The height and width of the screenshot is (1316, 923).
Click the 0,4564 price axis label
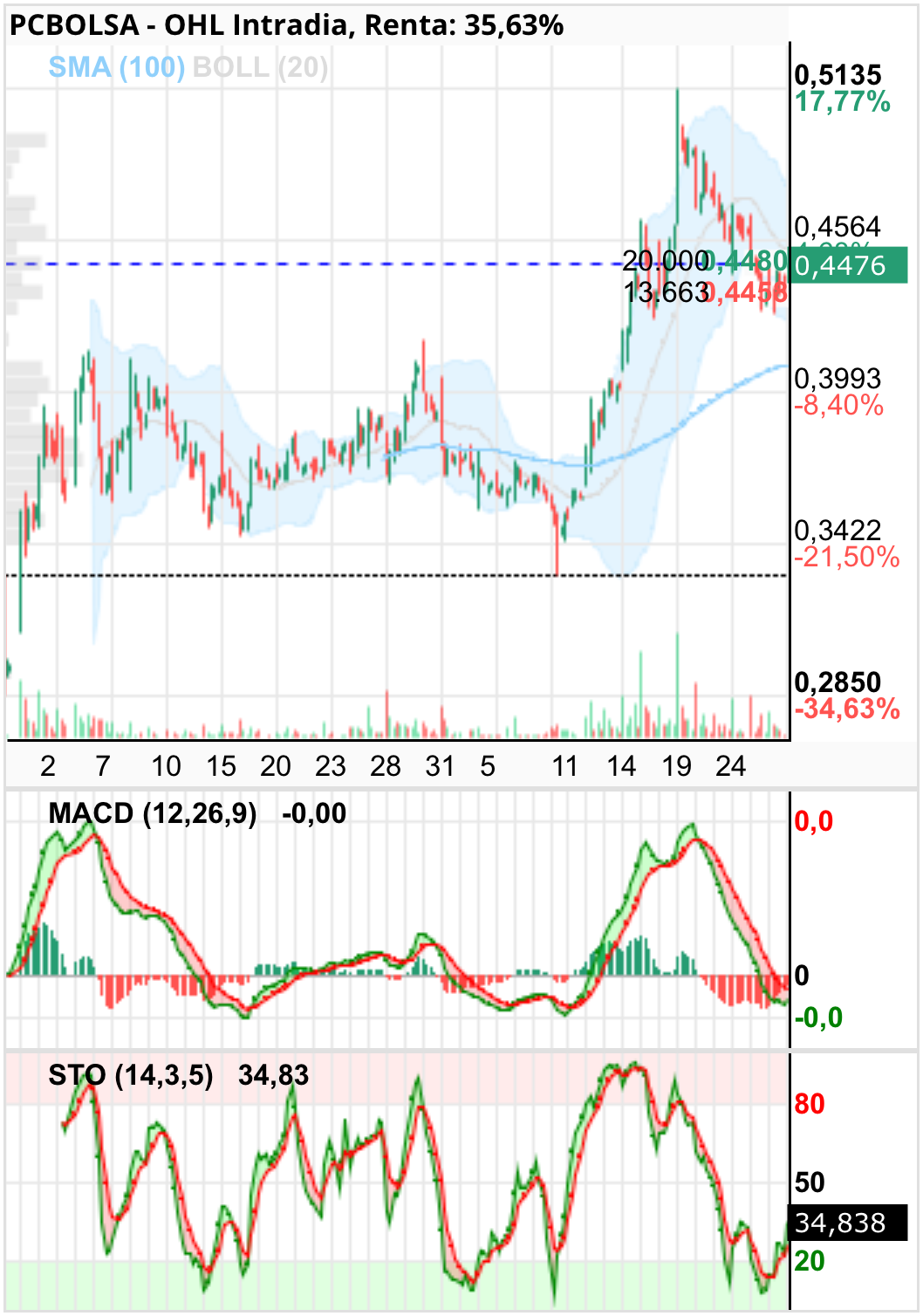point(838,227)
